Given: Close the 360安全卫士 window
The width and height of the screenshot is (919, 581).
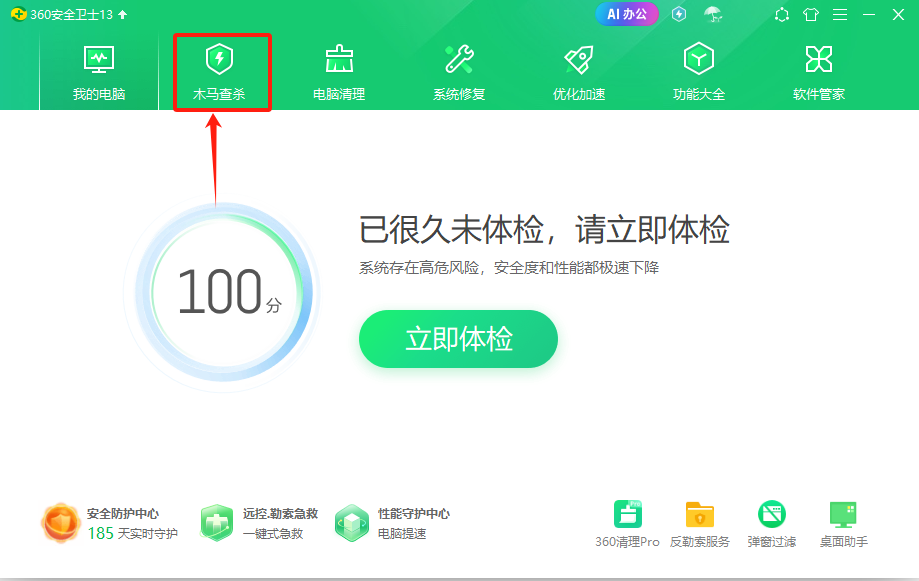Looking at the screenshot, I should pos(898,15).
